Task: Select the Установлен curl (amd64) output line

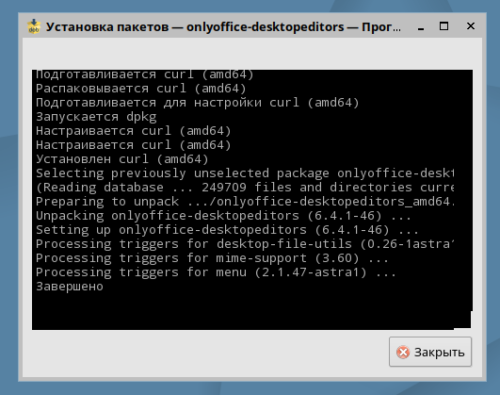Action: (x=122, y=159)
